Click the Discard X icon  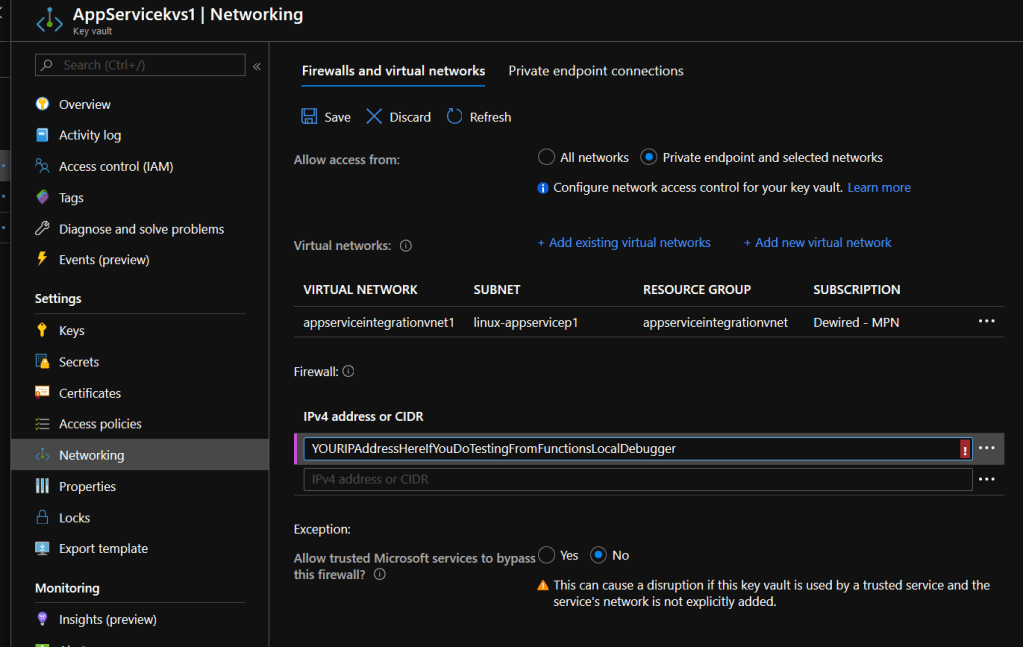tap(375, 117)
